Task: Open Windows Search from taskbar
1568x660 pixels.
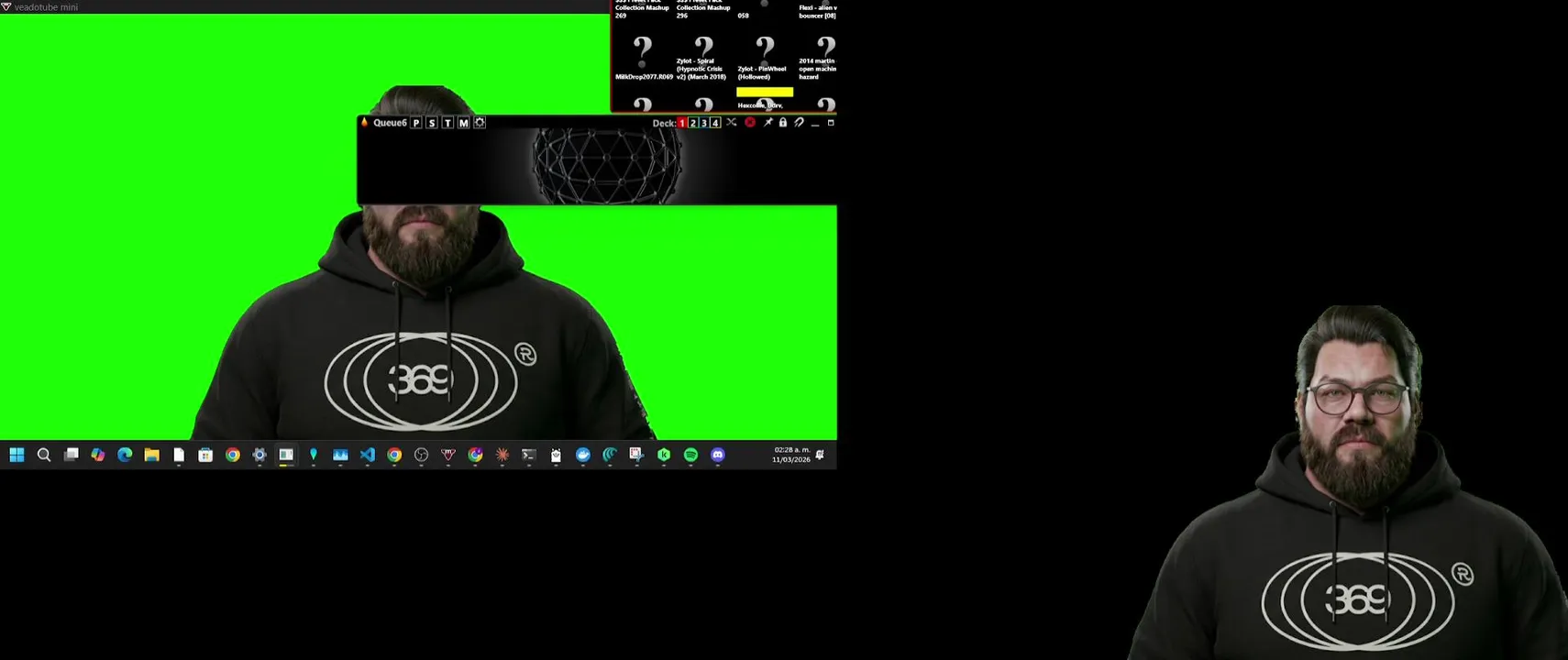Action: tap(43, 455)
